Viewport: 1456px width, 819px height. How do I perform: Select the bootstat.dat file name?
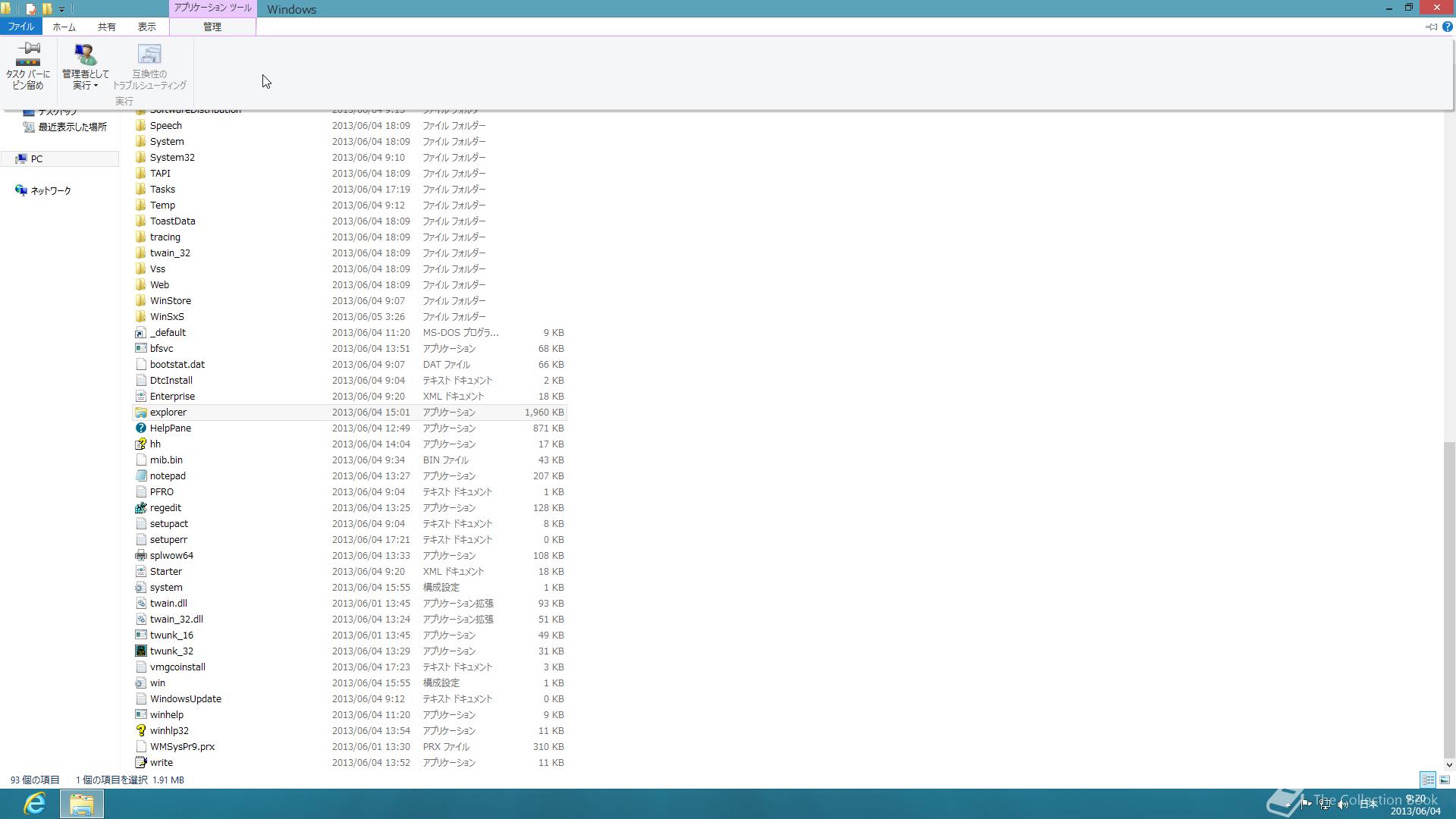pyautogui.click(x=177, y=365)
